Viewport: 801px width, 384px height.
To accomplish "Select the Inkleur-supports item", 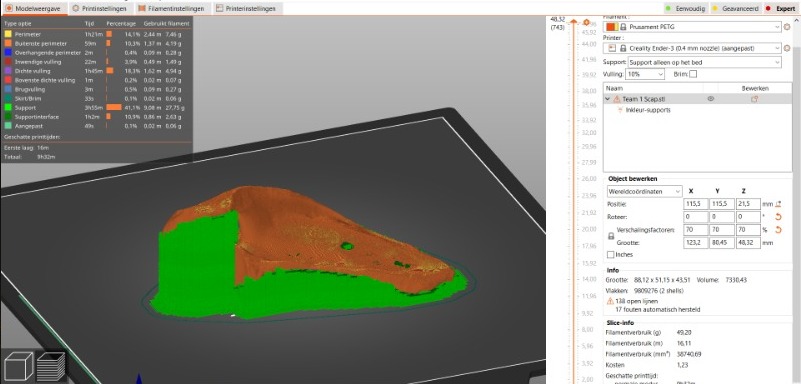I will [648, 110].
